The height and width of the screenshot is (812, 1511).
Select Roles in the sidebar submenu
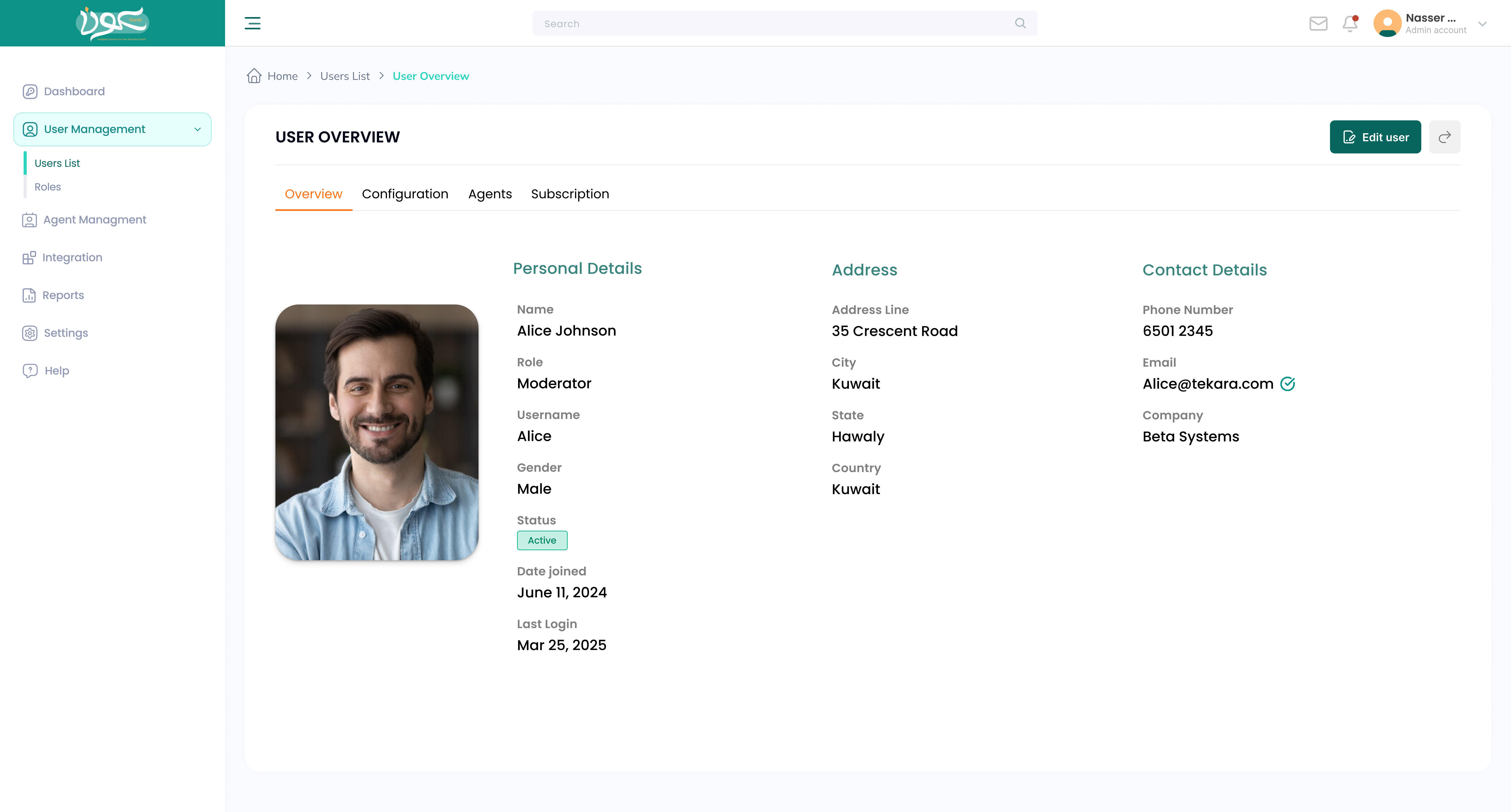click(47, 187)
